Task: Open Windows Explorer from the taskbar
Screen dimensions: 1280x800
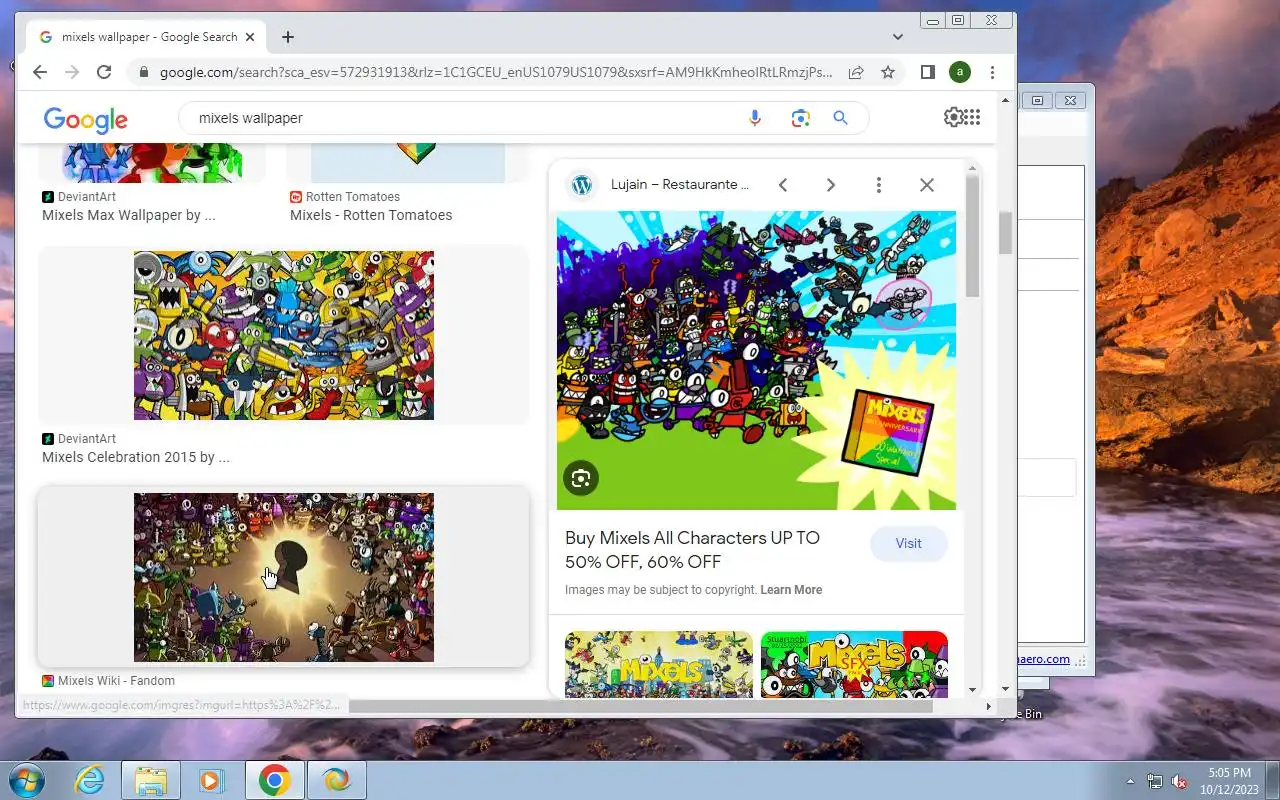Action: 151,780
